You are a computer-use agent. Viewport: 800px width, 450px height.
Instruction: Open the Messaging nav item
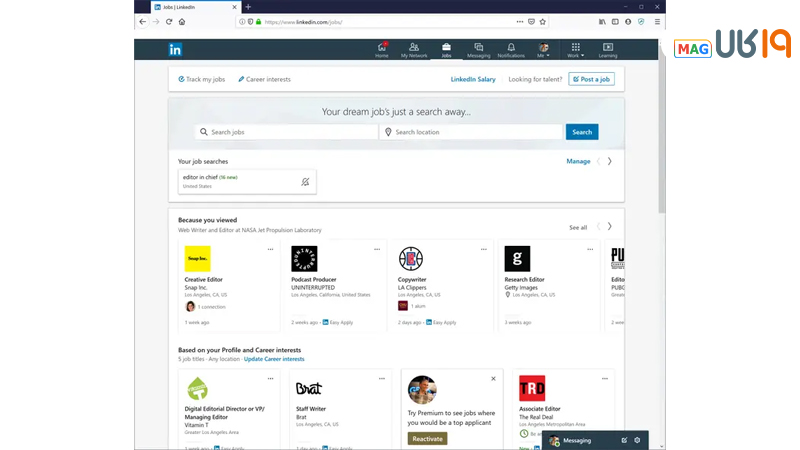point(479,50)
